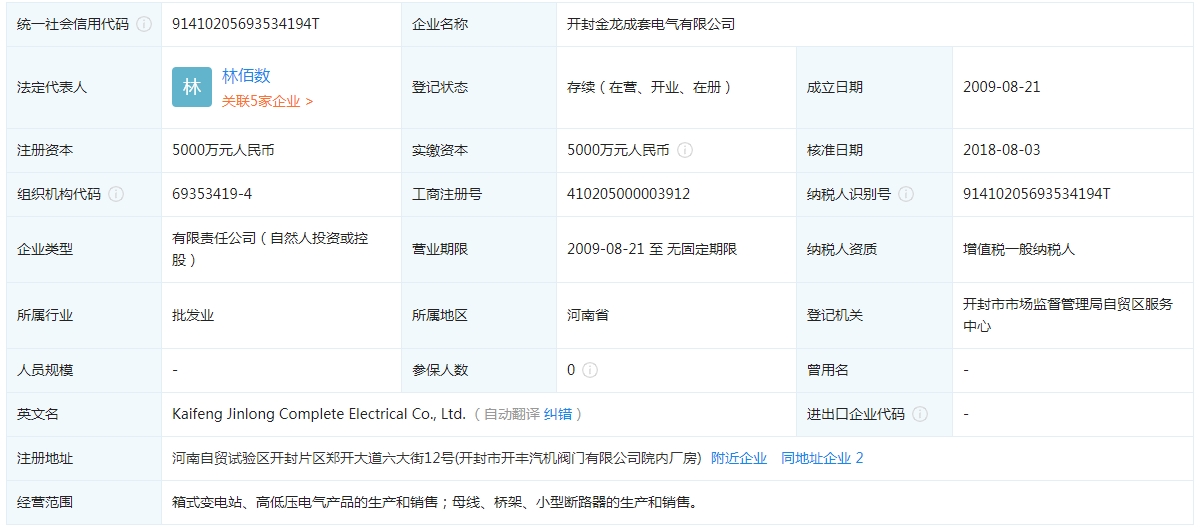This screenshot has height=529, width=1203.
Task: Click the 工商注册号 value 410205000003912
Action: pos(628,194)
